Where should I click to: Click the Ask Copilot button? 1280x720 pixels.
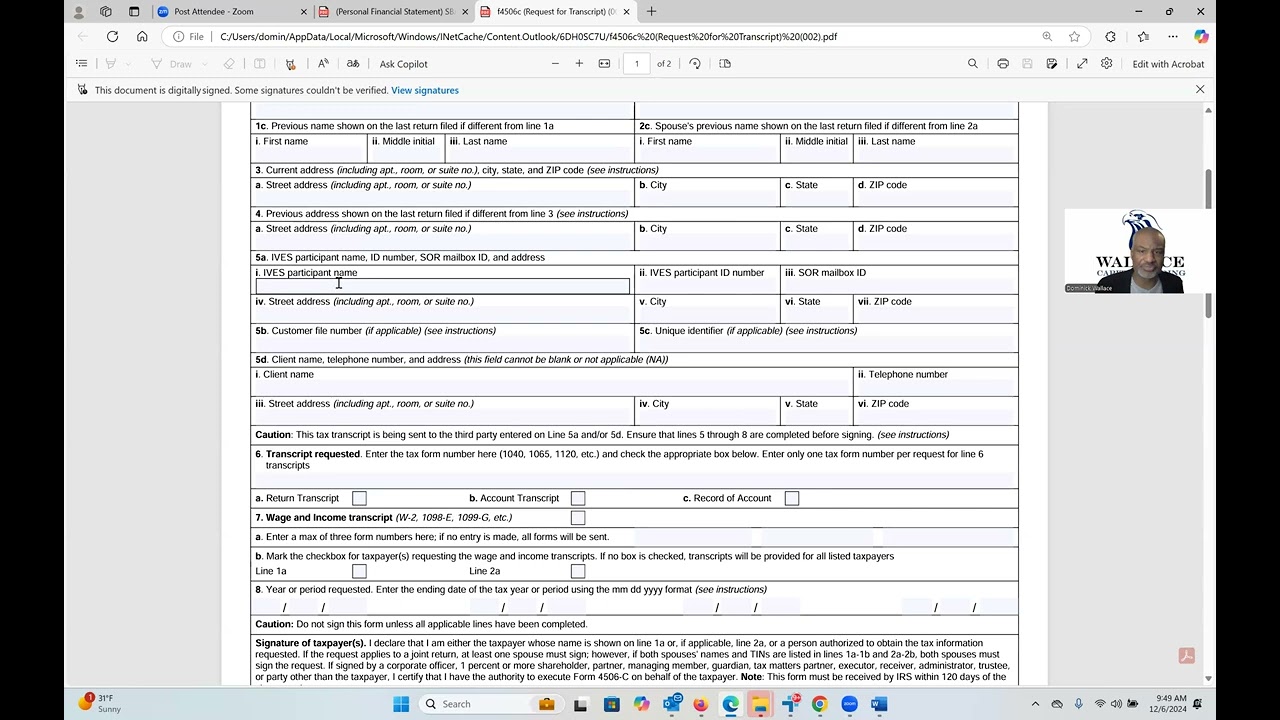(403, 64)
